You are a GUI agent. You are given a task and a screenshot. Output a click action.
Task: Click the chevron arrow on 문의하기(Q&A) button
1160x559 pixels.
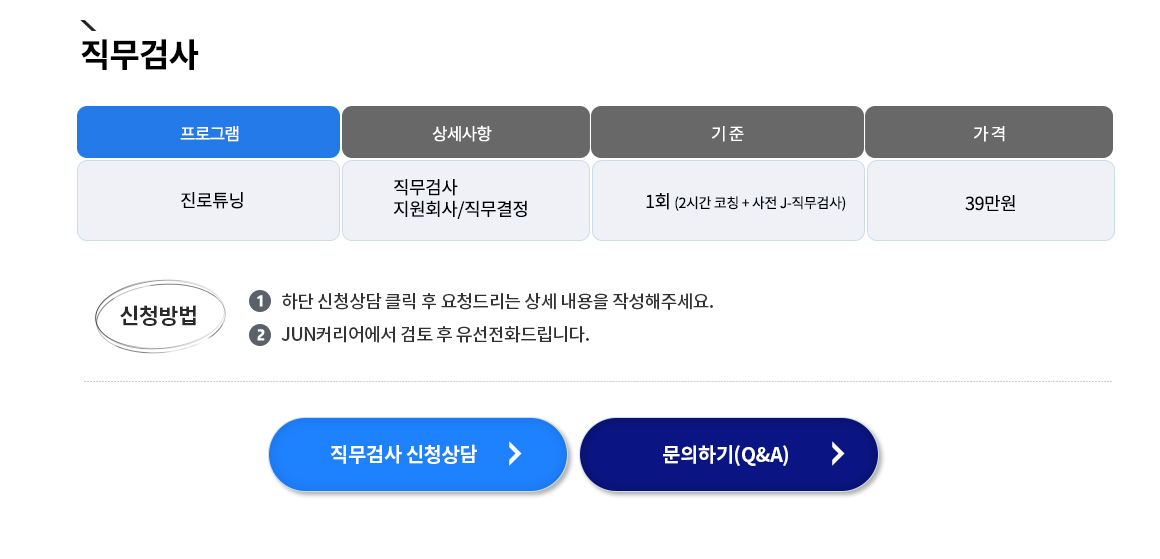[837, 454]
